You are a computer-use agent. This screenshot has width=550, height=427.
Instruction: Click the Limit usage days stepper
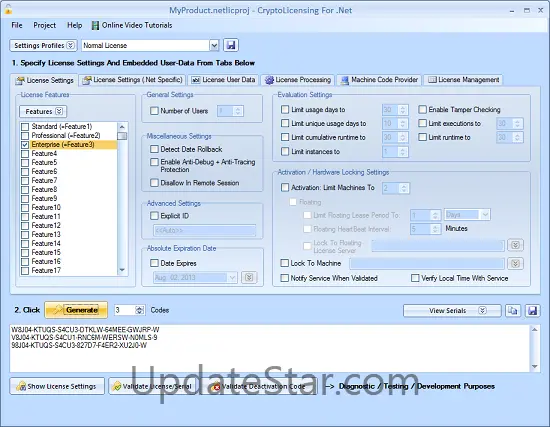(403, 110)
